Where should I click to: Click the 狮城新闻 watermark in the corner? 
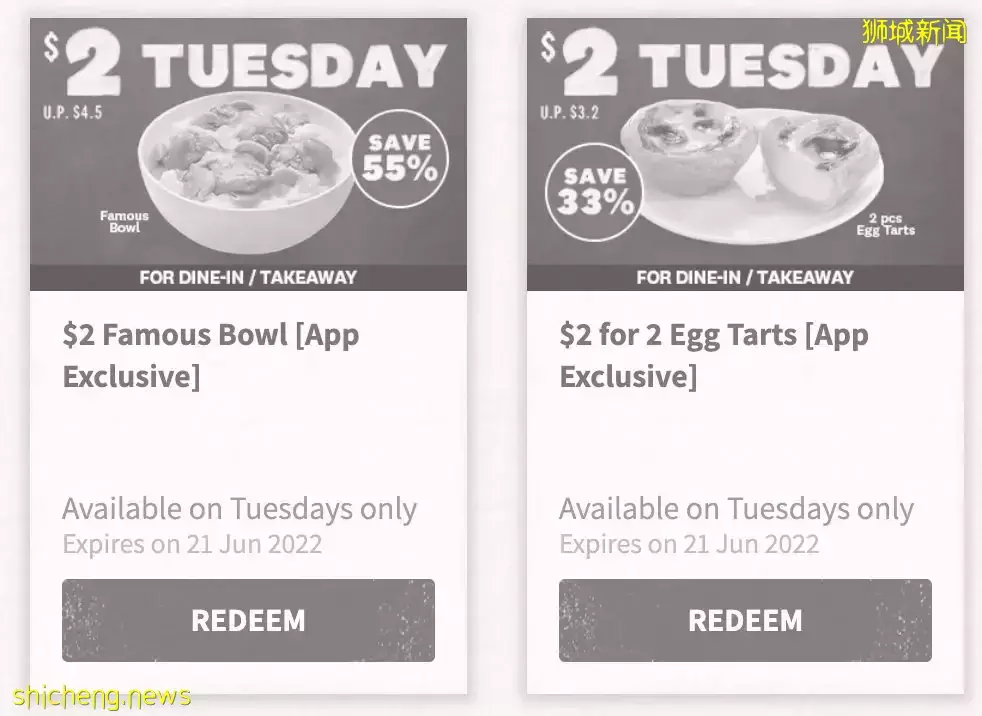tap(914, 32)
